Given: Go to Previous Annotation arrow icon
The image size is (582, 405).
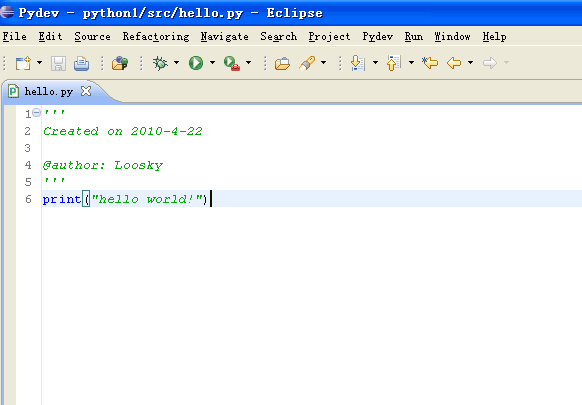Looking at the screenshot, I should click(x=394, y=63).
